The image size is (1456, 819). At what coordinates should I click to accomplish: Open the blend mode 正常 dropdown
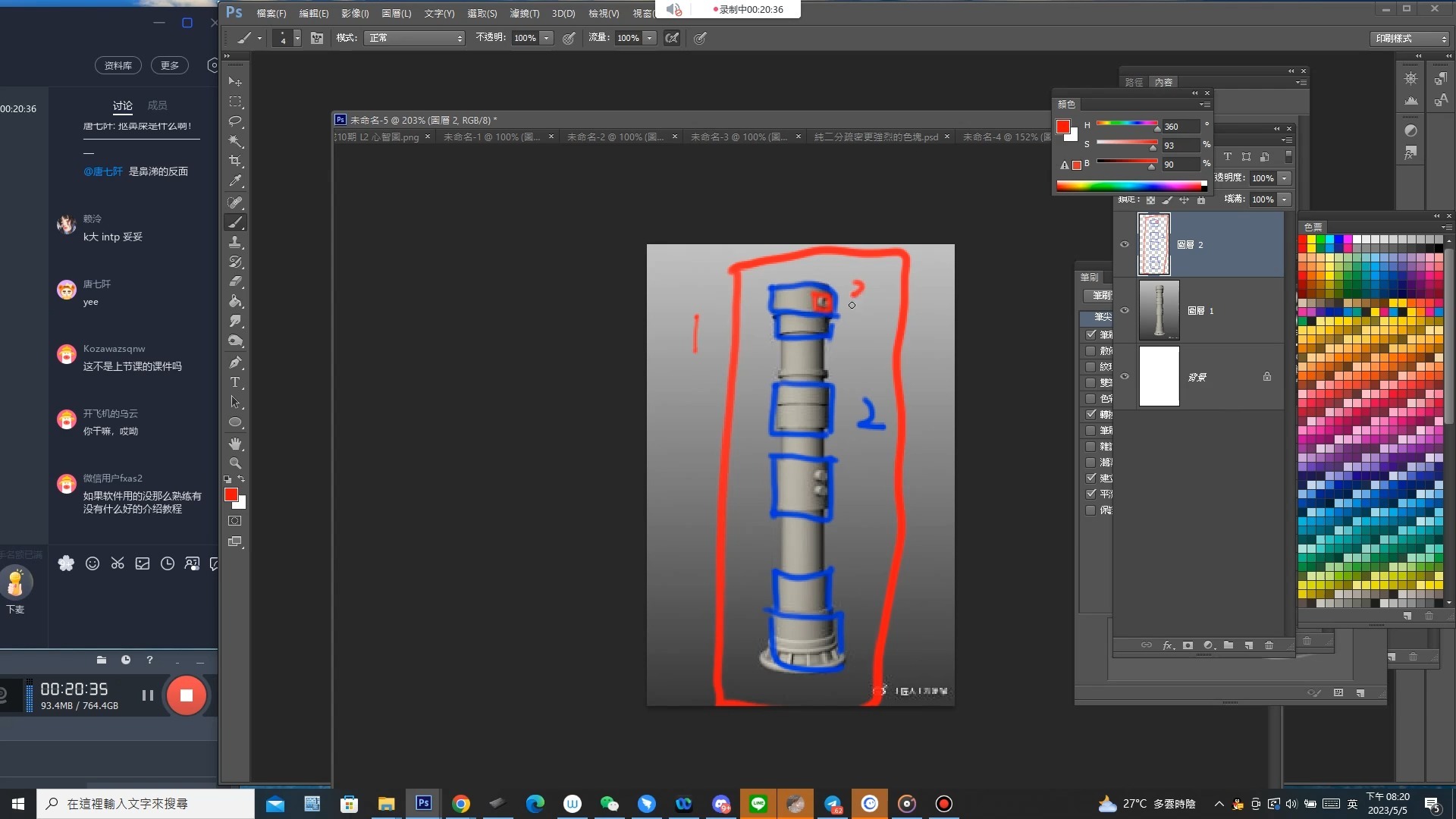click(414, 38)
